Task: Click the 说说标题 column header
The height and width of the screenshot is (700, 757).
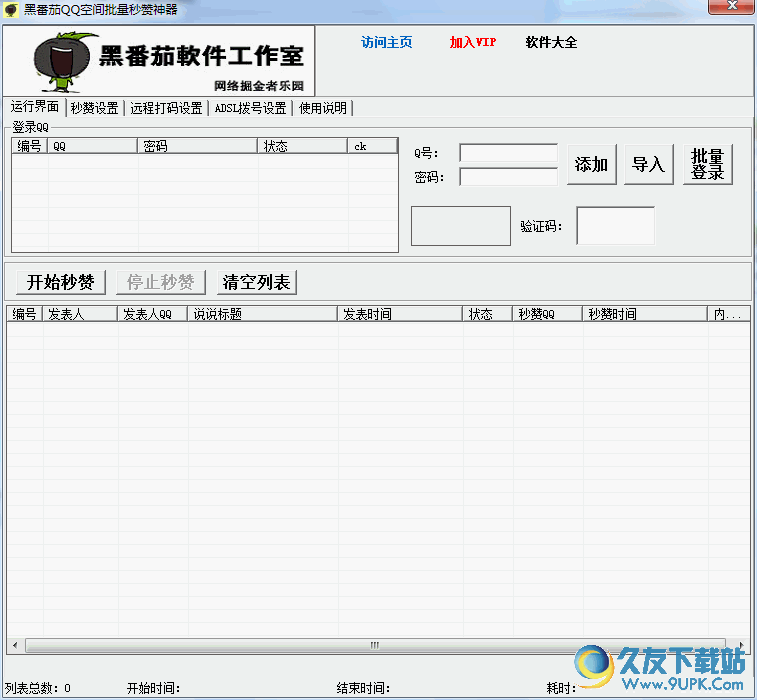Action: tap(263, 314)
